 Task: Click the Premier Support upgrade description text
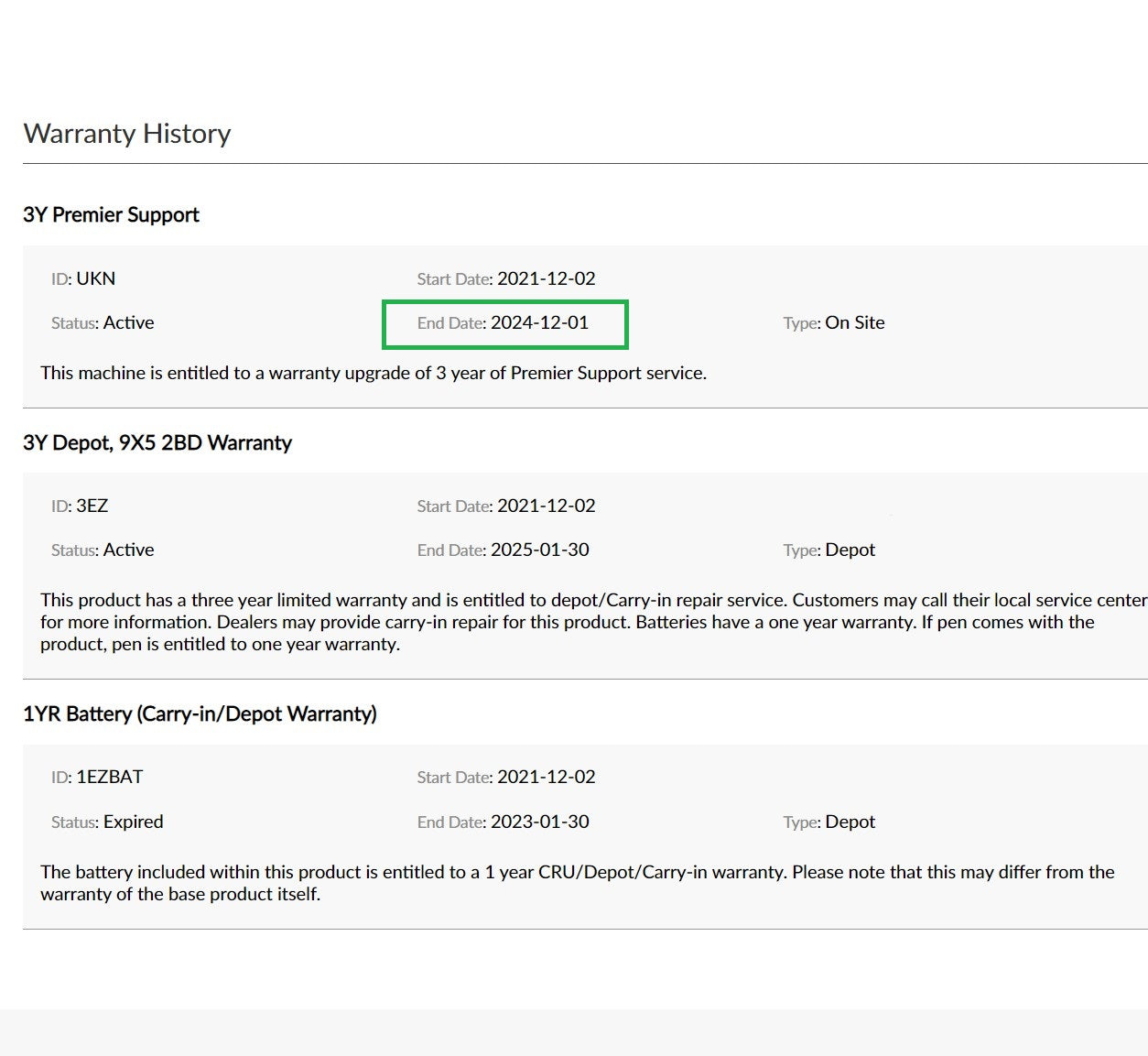(374, 373)
